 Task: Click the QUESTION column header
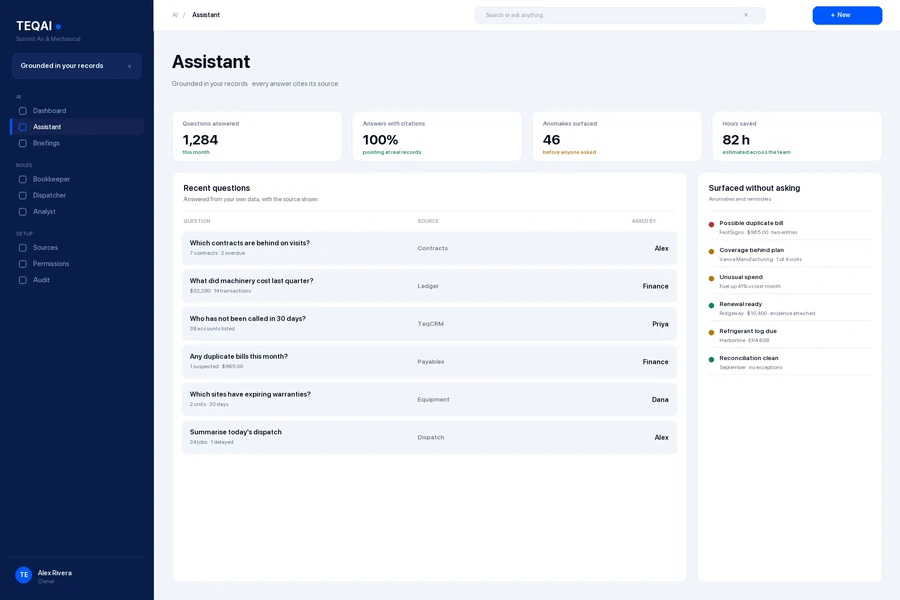[197, 221]
